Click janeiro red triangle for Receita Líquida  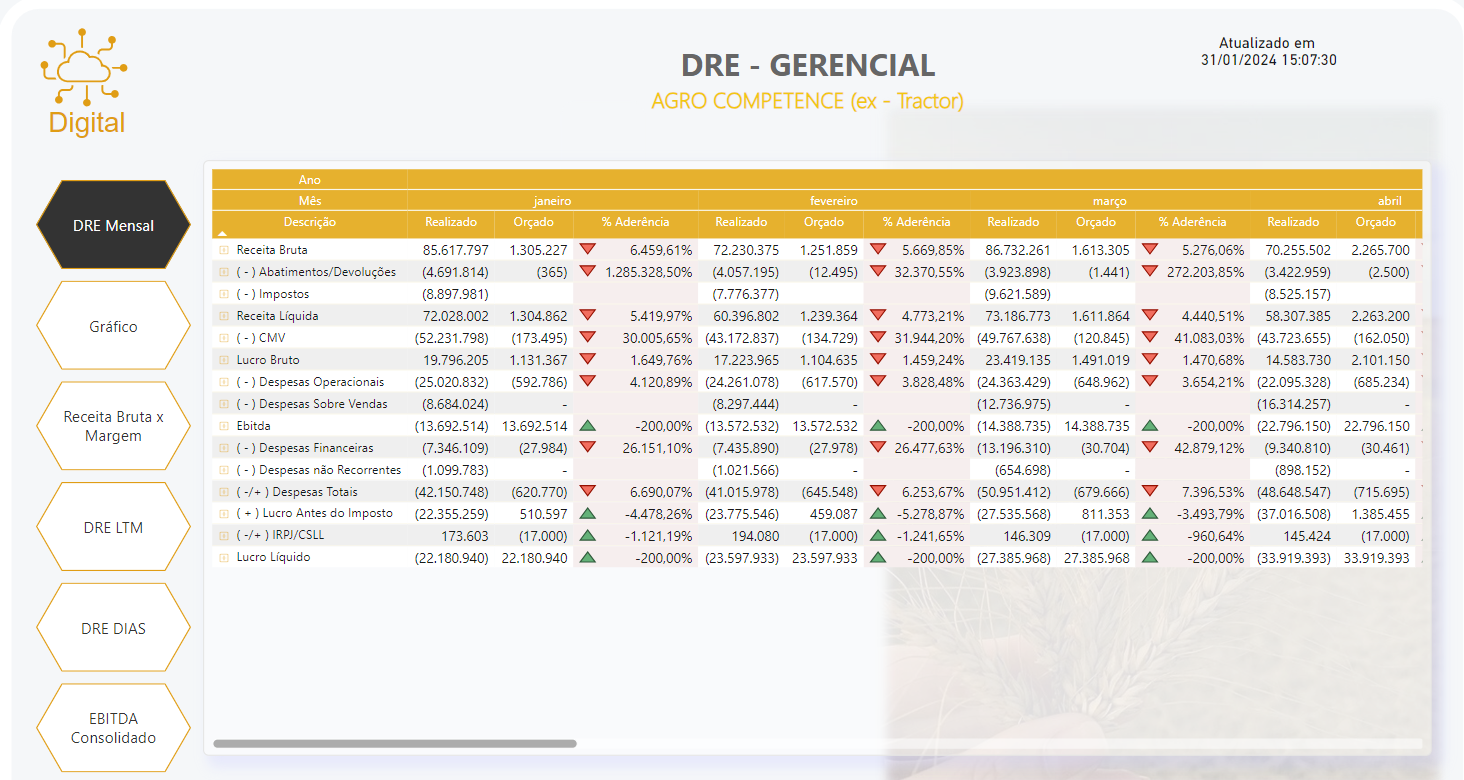(x=588, y=315)
